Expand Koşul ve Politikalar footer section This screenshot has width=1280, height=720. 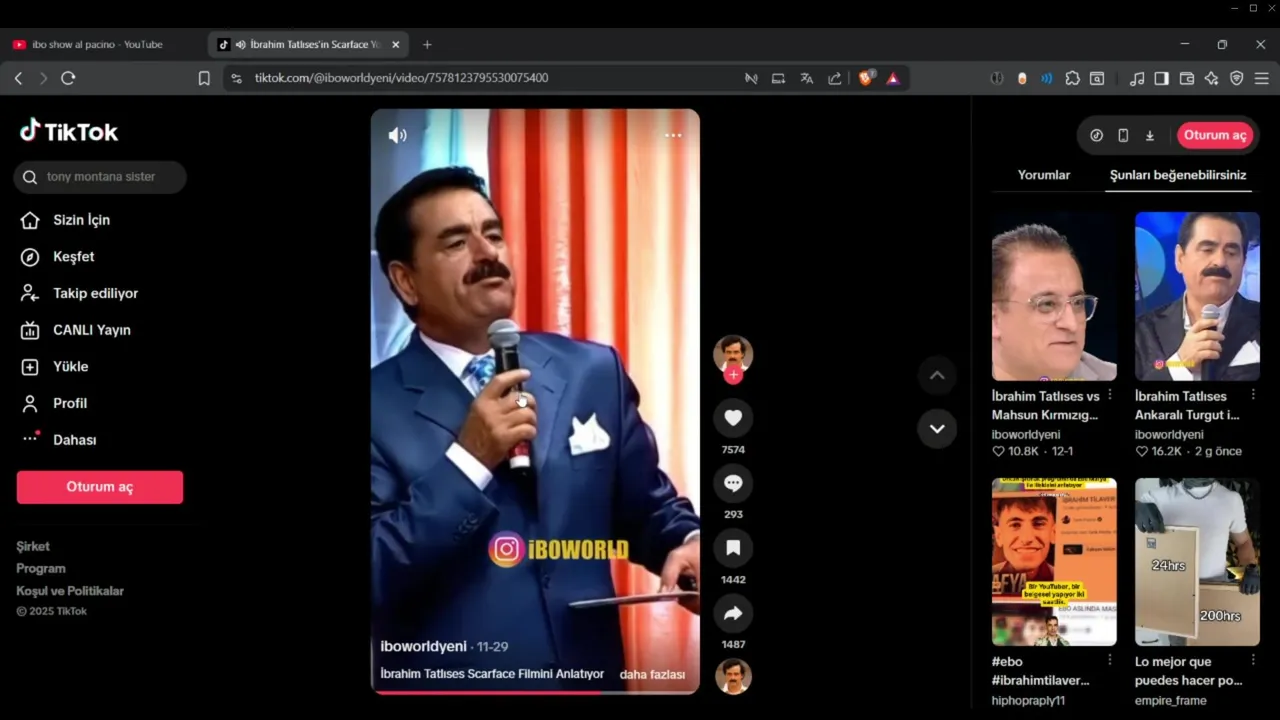[x=70, y=591]
